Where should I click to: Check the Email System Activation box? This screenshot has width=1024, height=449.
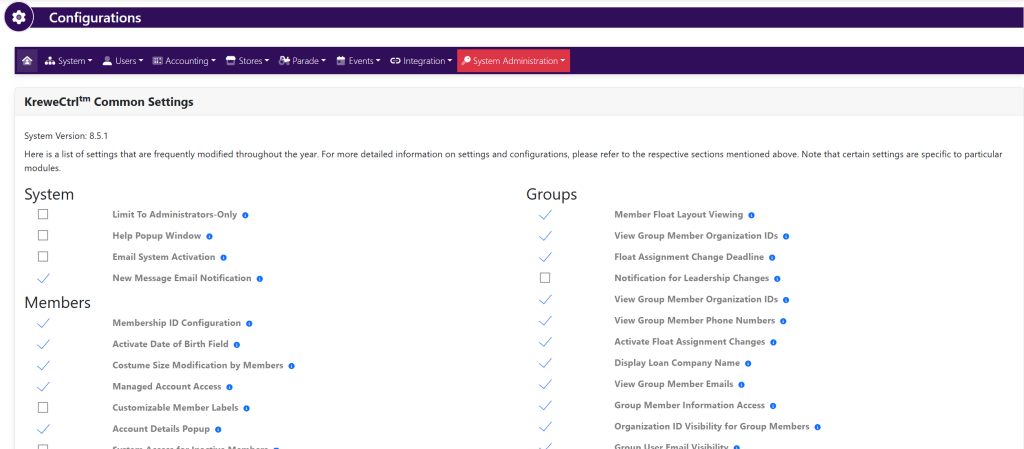(x=43, y=257)
